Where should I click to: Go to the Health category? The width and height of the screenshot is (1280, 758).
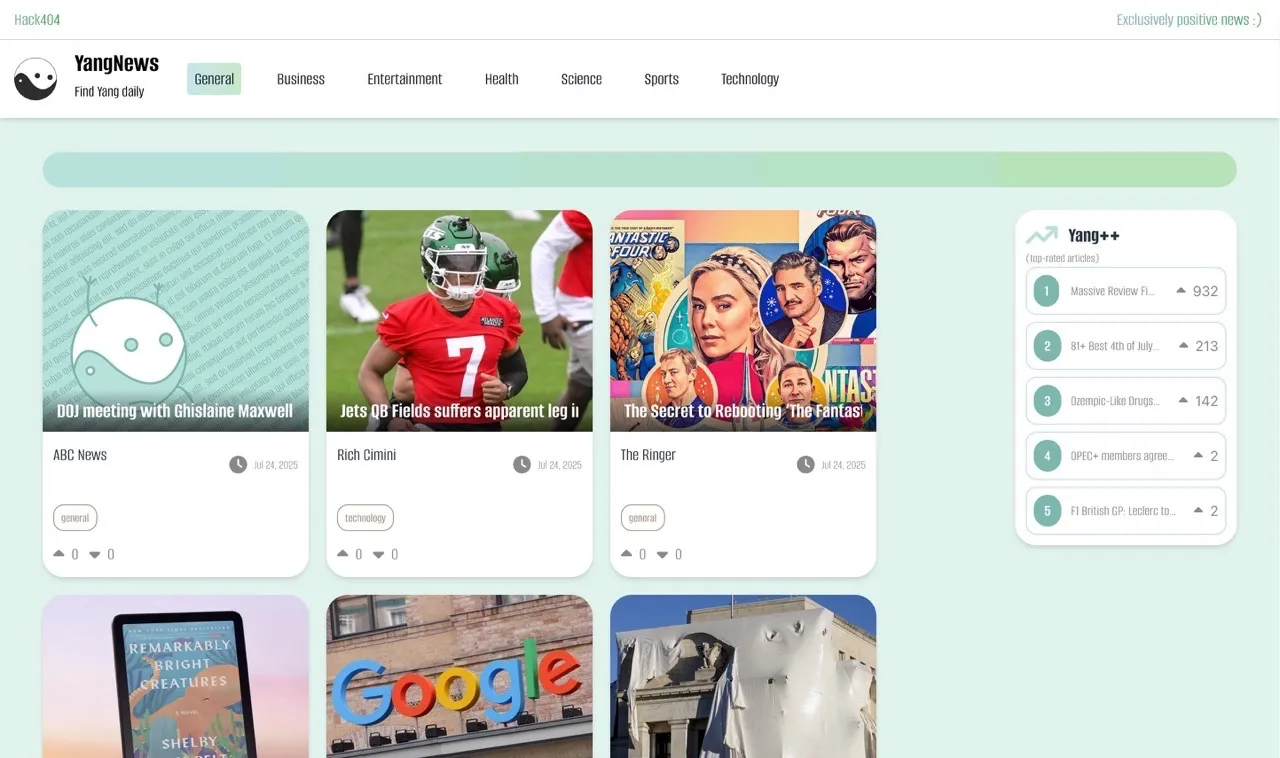click(x=501, y=79)
